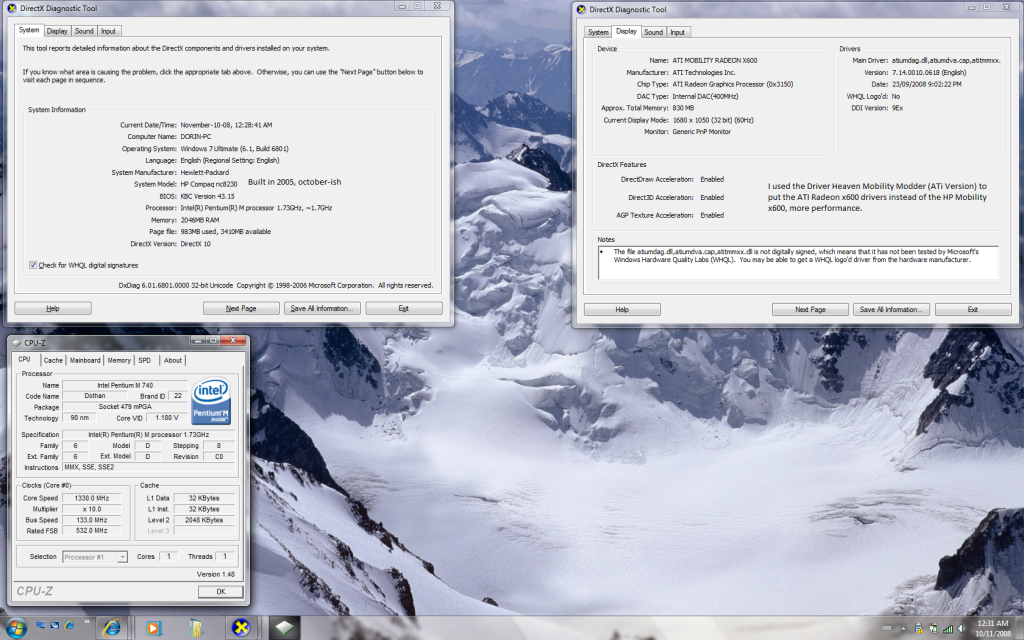This screenshot has height=640, width=1024.
Task: Switch to Sound tab in left DirectX window
Action: coord(84,31)
